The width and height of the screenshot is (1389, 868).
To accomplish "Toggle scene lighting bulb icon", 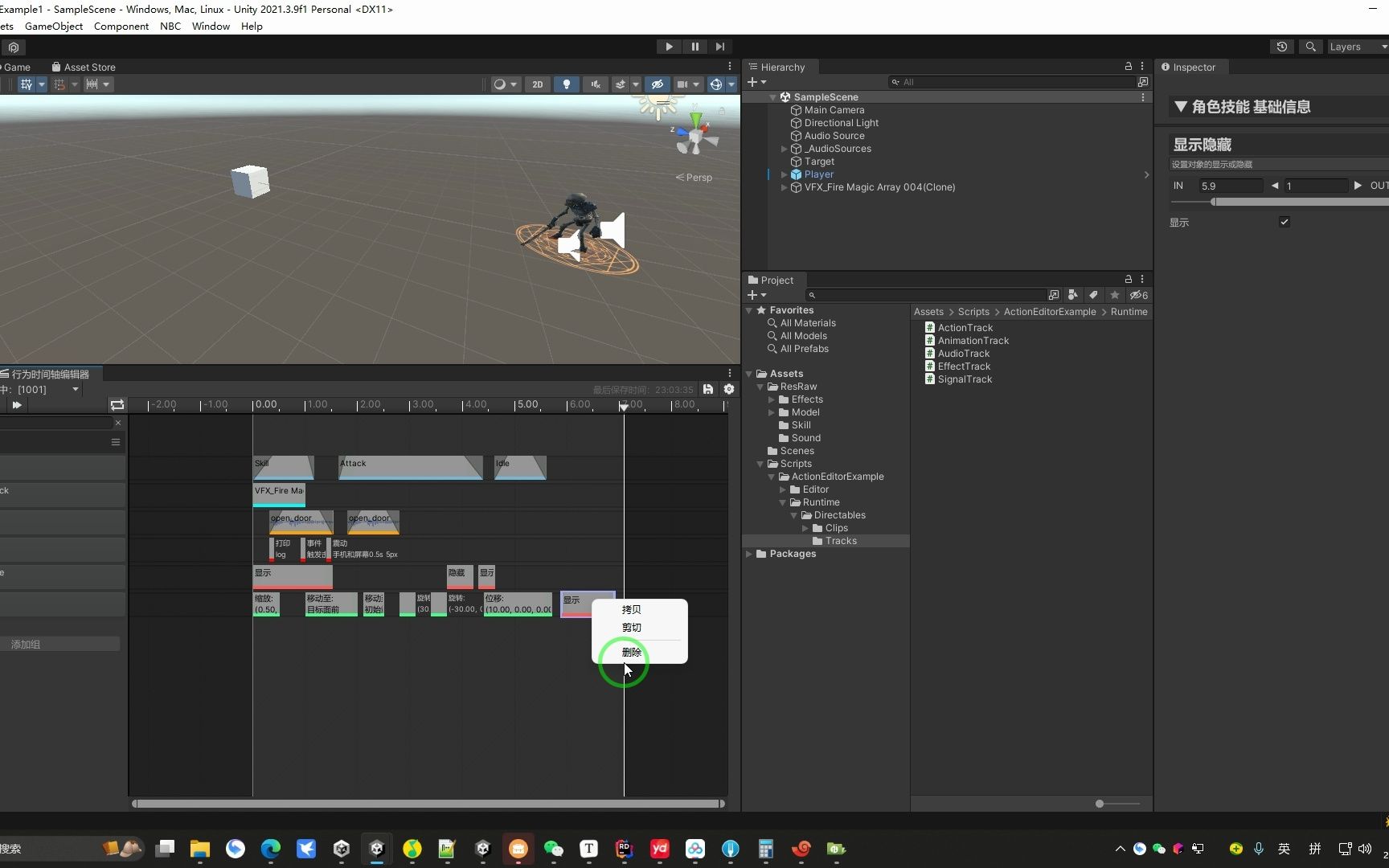I will (567, 84).
